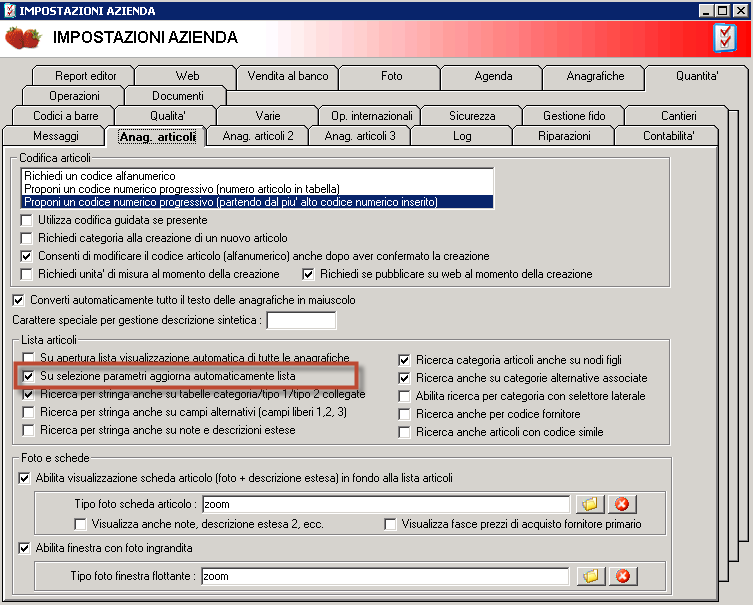Image resolution: width=753 pixels, height=605 pixels.
Task: Click the strawberry logo icon
Action: (23, 37)
